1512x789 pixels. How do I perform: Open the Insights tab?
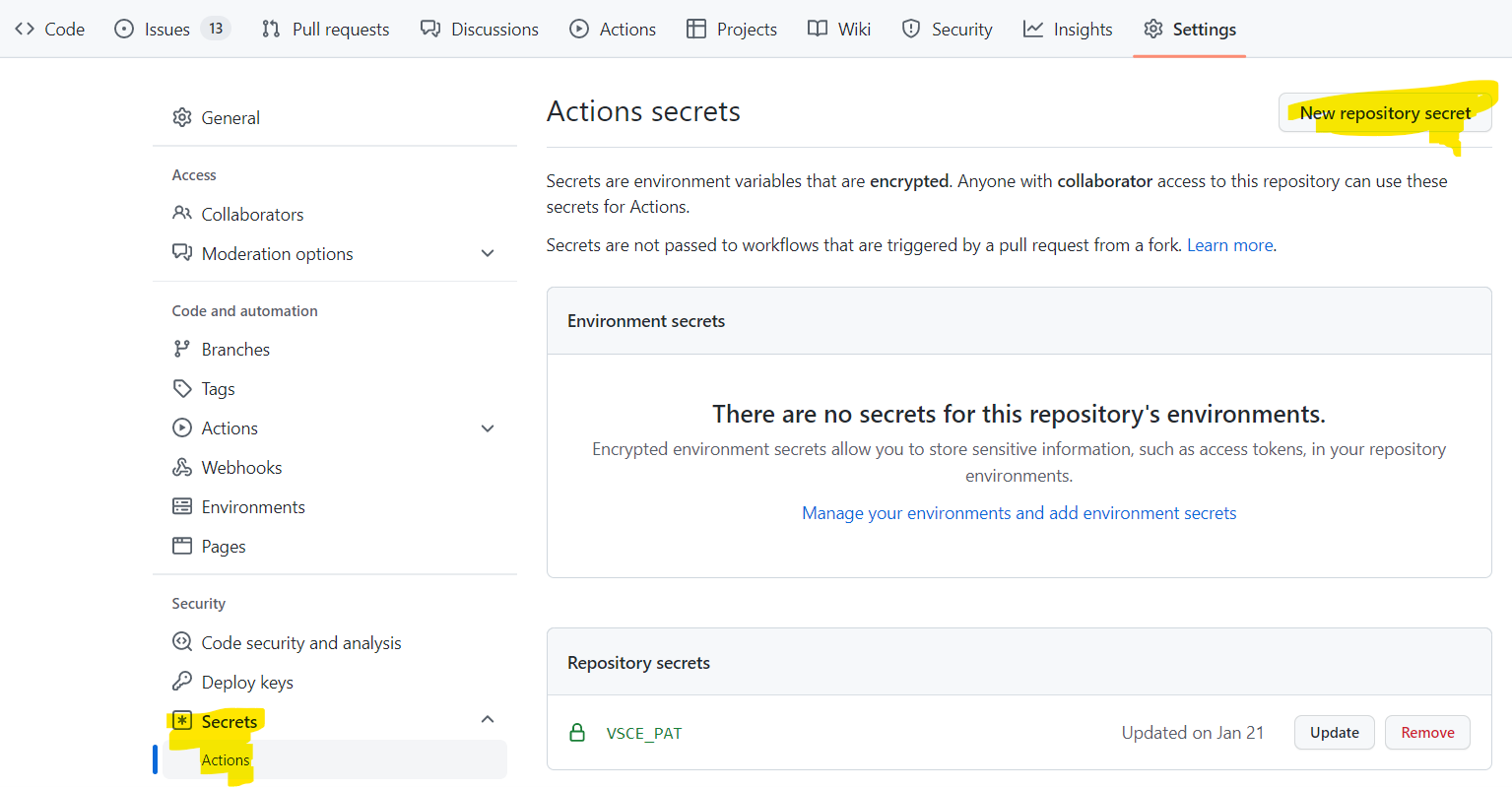1068,29
